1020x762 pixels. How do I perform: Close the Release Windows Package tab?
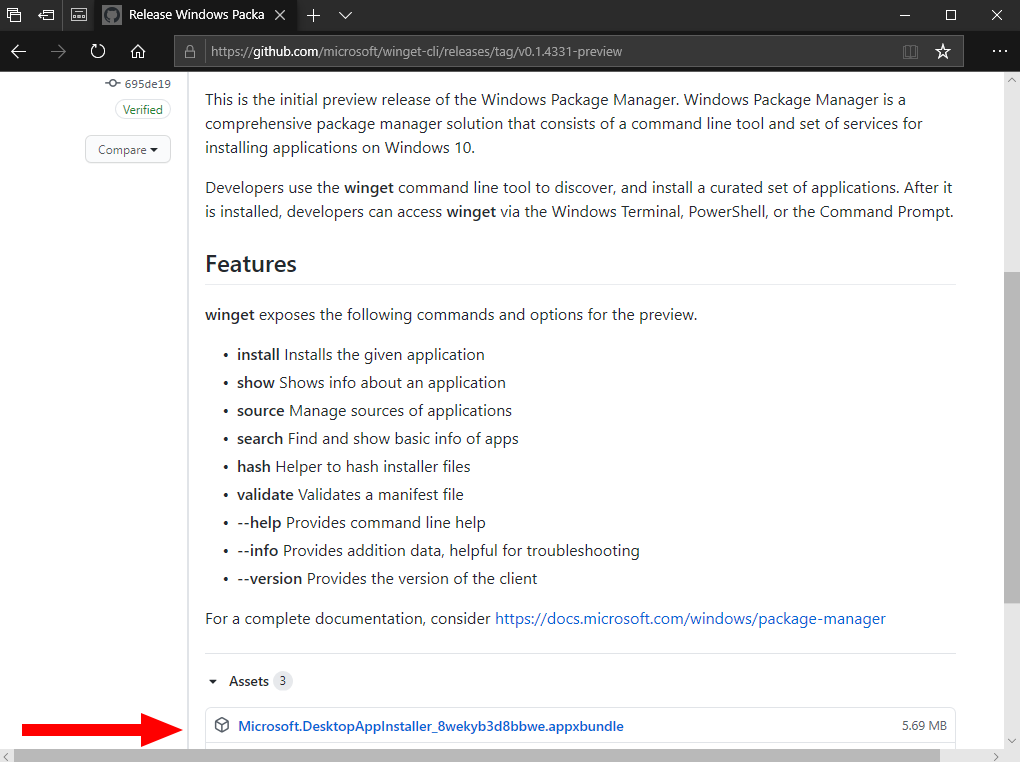(280, 15)
